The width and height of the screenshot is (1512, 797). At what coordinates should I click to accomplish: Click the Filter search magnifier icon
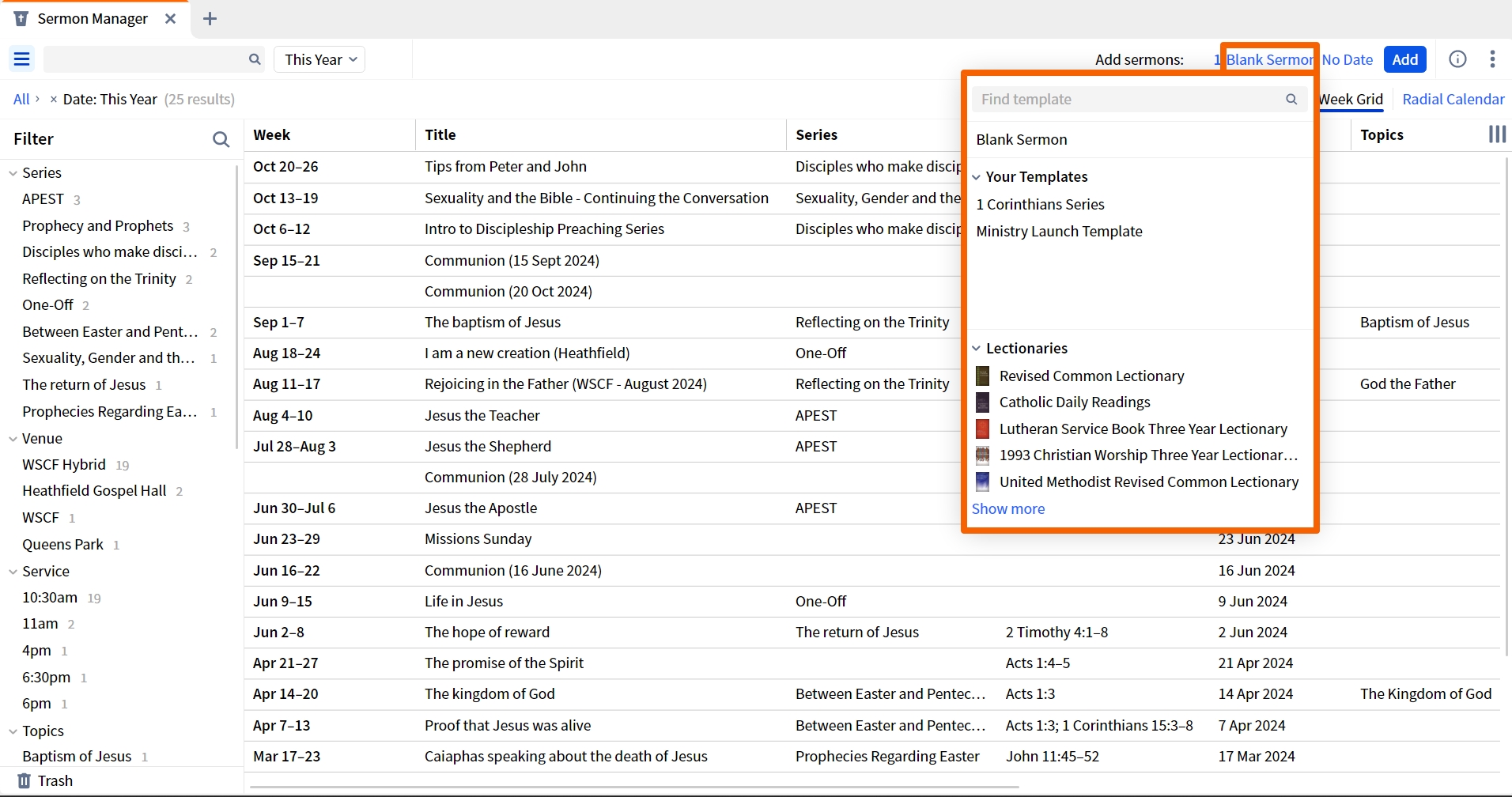coord(221,140)
